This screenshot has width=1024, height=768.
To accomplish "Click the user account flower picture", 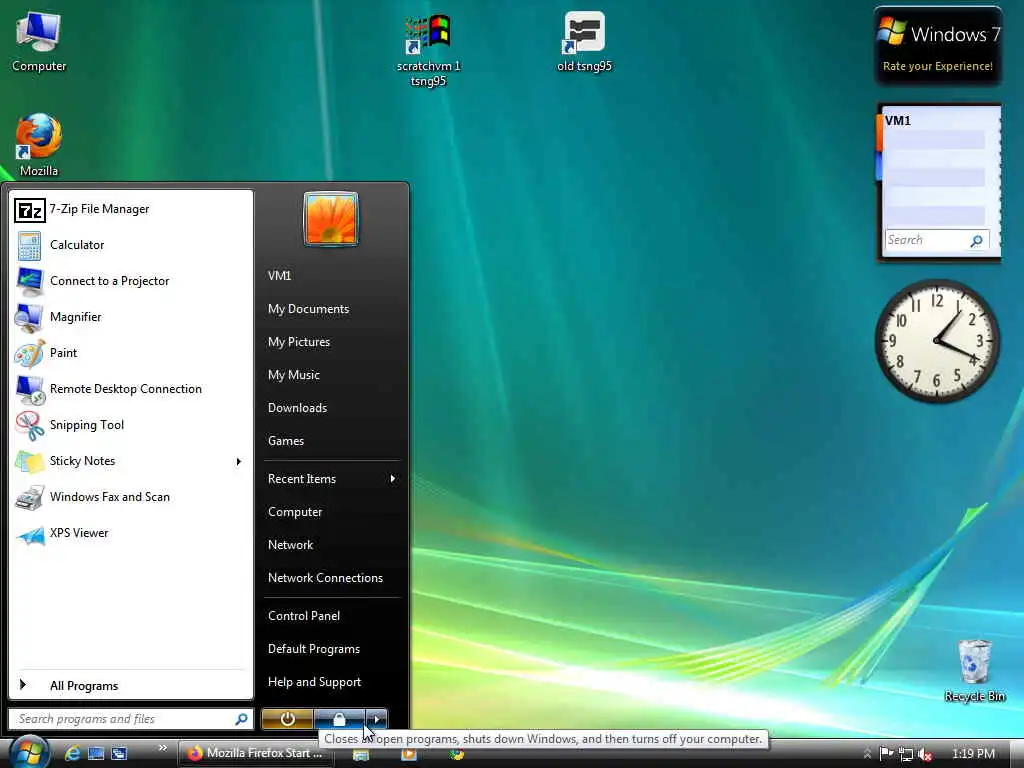I will click(331, 219).
